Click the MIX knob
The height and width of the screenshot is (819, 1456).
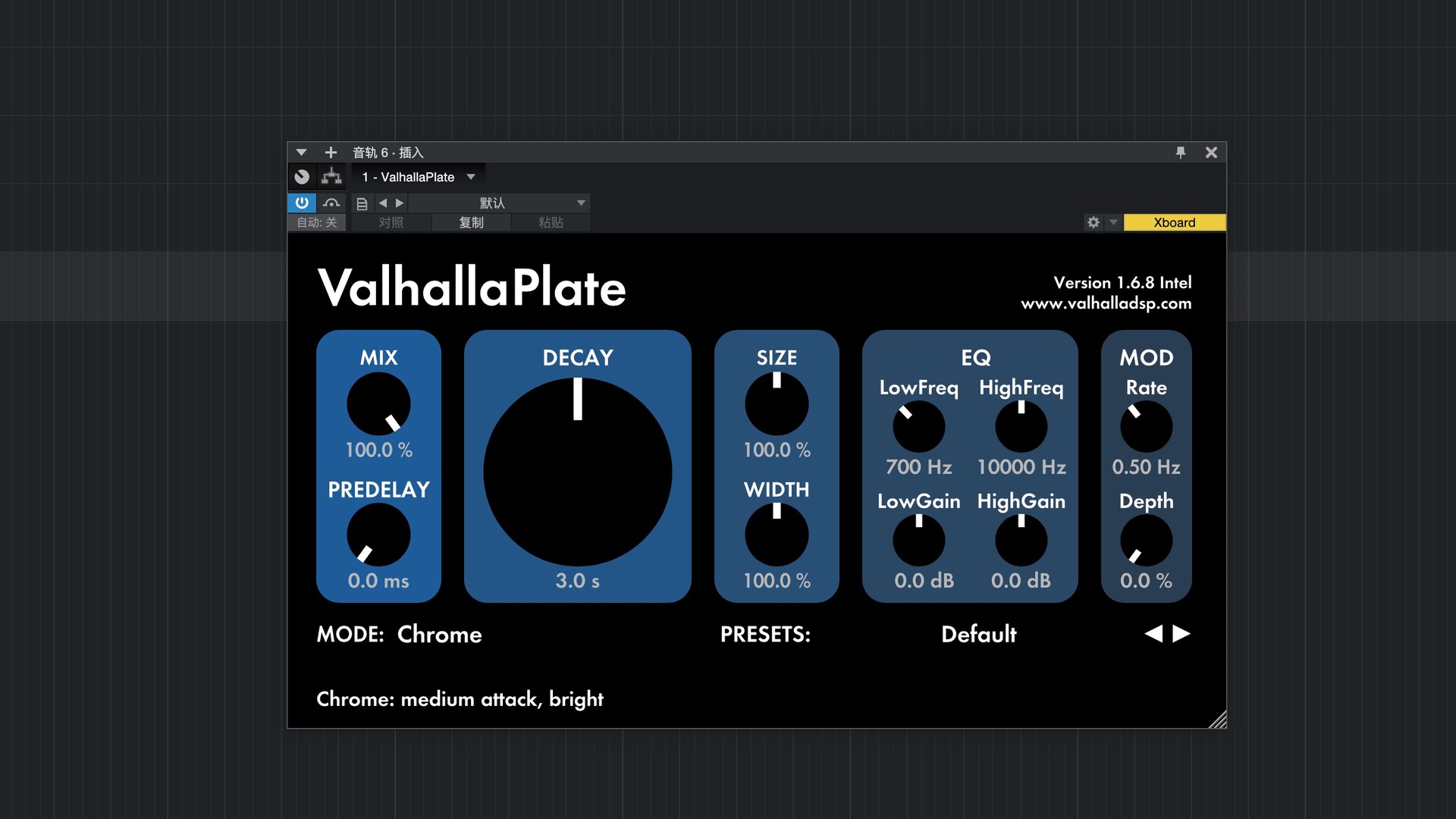pos(378,403)
